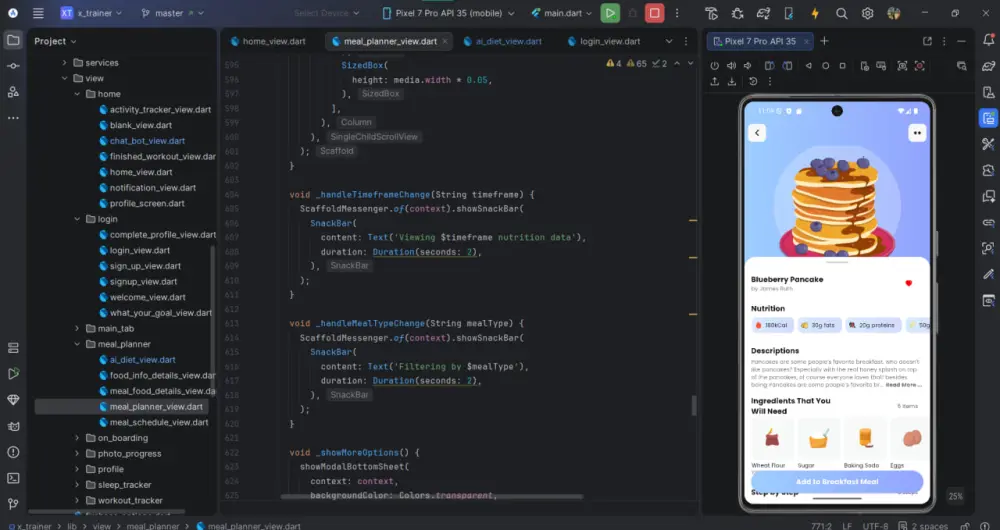Run the app with the green play button

610,13
